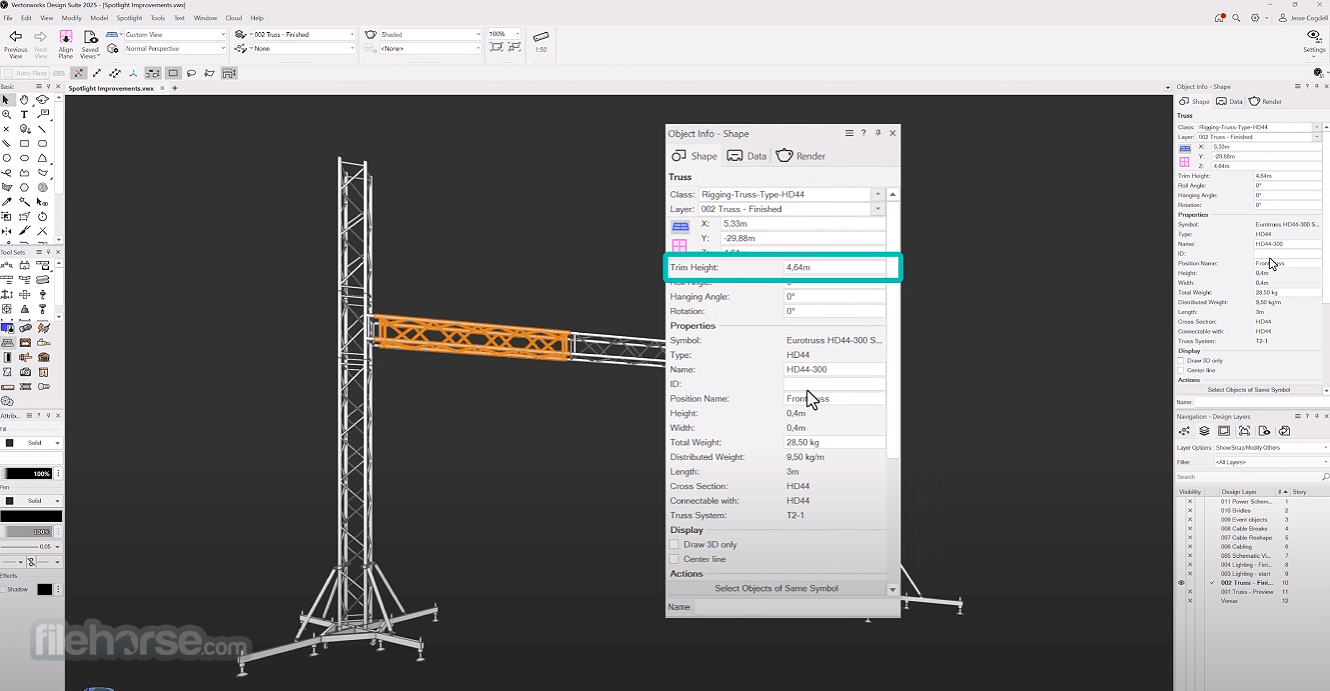Screen dimensions: 1330x691
Task: Click the Settings eye icon
Action: 1314,36
